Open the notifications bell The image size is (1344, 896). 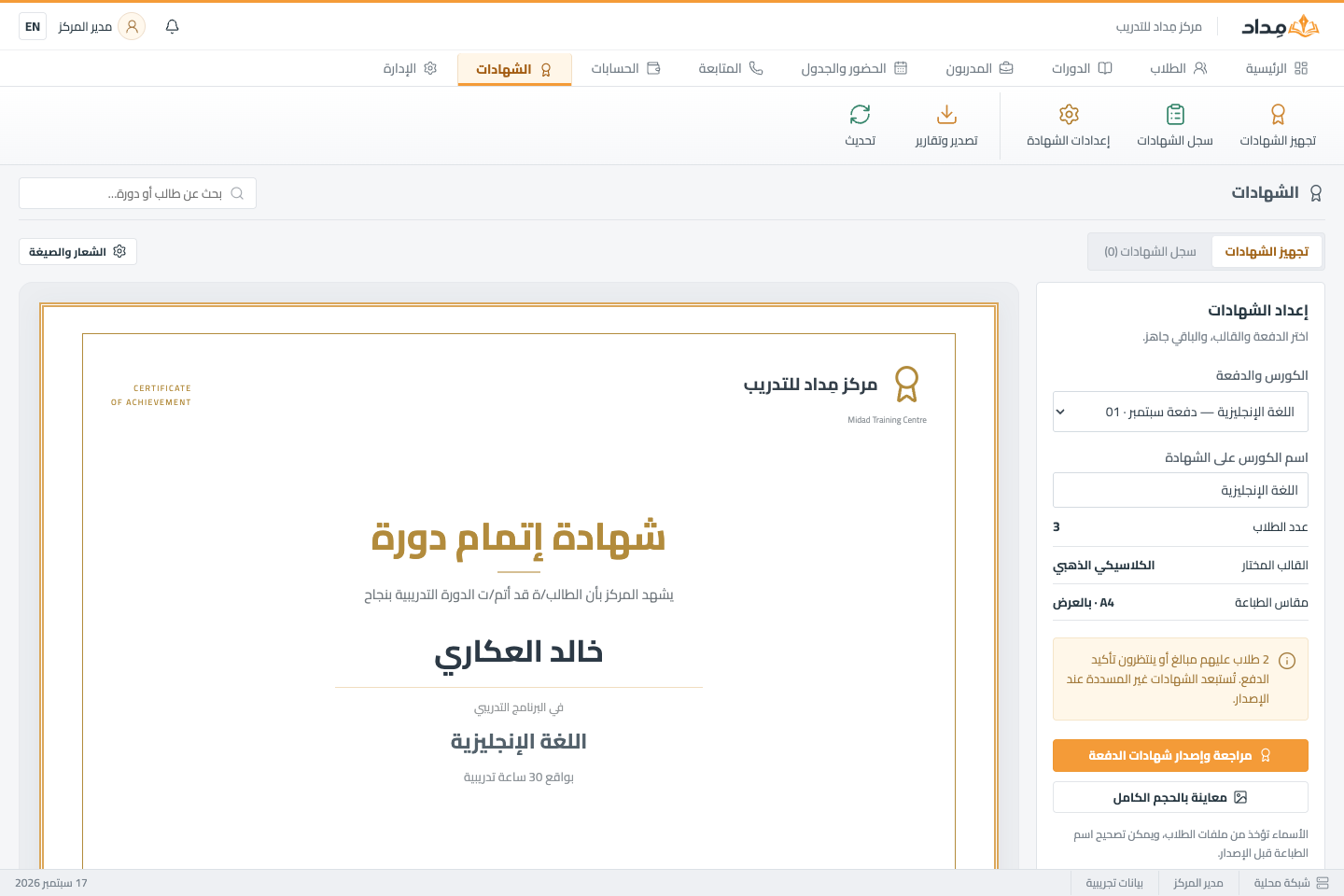[x=172, y=26]
